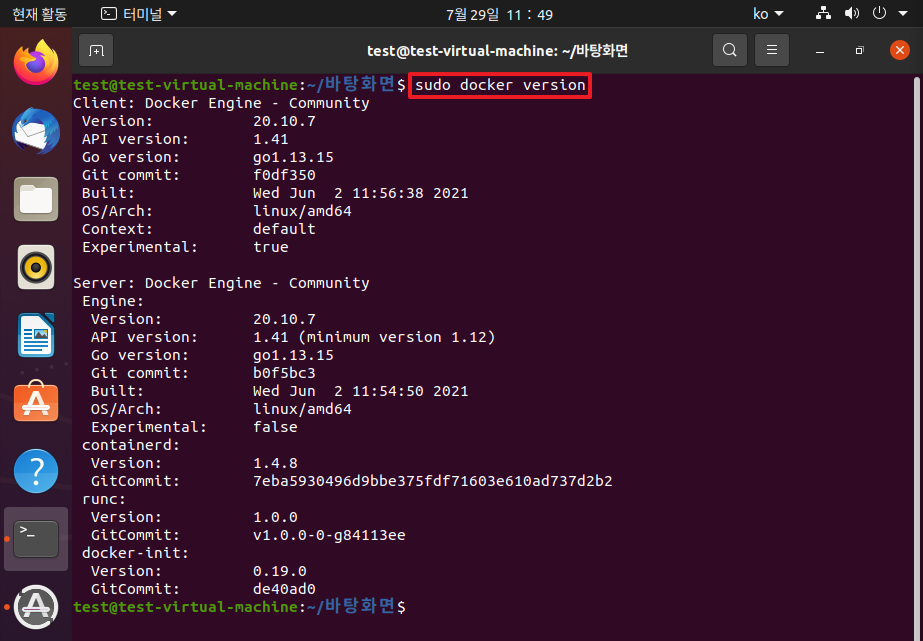
Task: Close the terminal window
Action: (899, 51)
